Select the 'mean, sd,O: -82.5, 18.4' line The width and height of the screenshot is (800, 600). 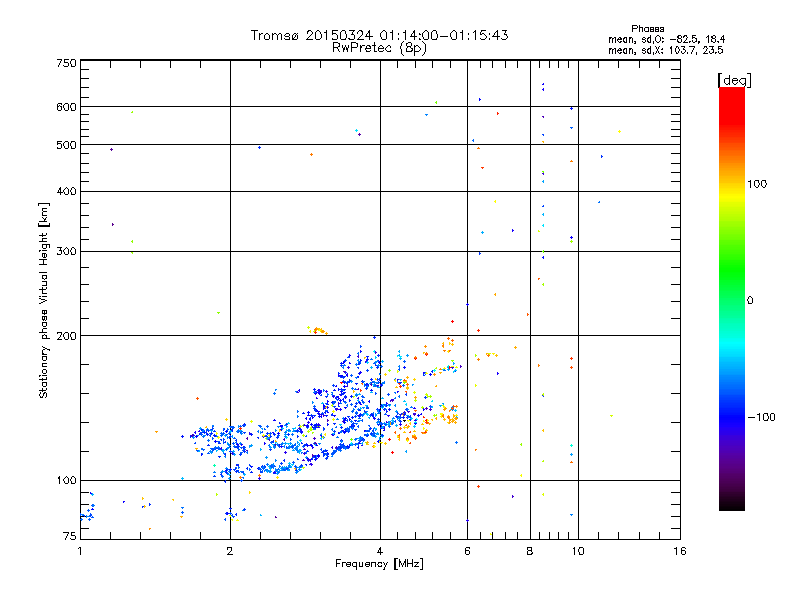click(x=666, y=39)
